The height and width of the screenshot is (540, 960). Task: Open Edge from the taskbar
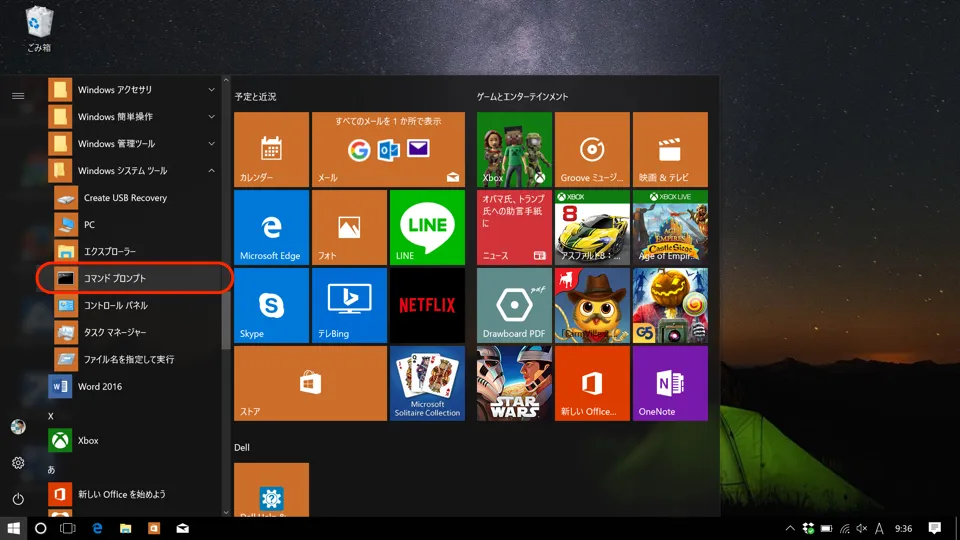pyautogui.click(x=97, y=528)
